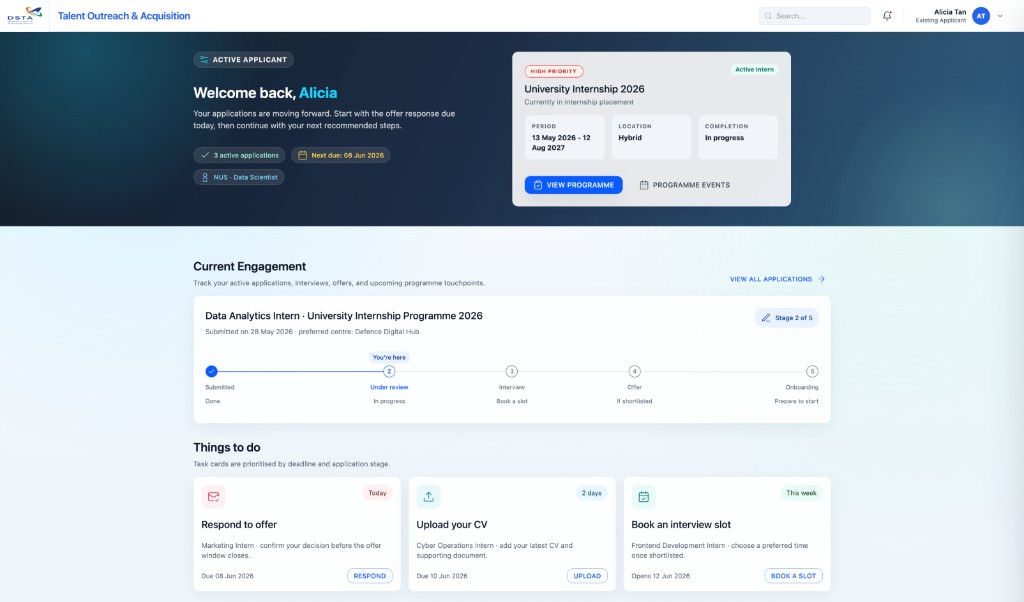Click the You're here tooltip label

coord(389,357)
